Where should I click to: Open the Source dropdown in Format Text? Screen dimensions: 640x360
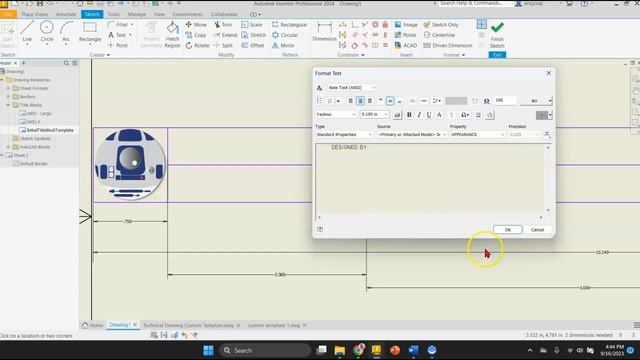point(412,134)
